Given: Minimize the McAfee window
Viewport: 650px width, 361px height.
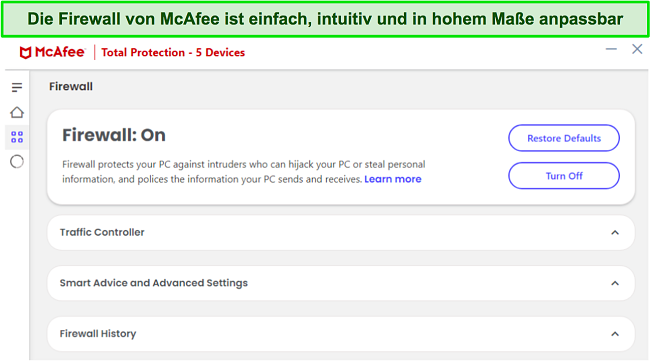Looking at the screenshot, I should click(x=611, y=49).
